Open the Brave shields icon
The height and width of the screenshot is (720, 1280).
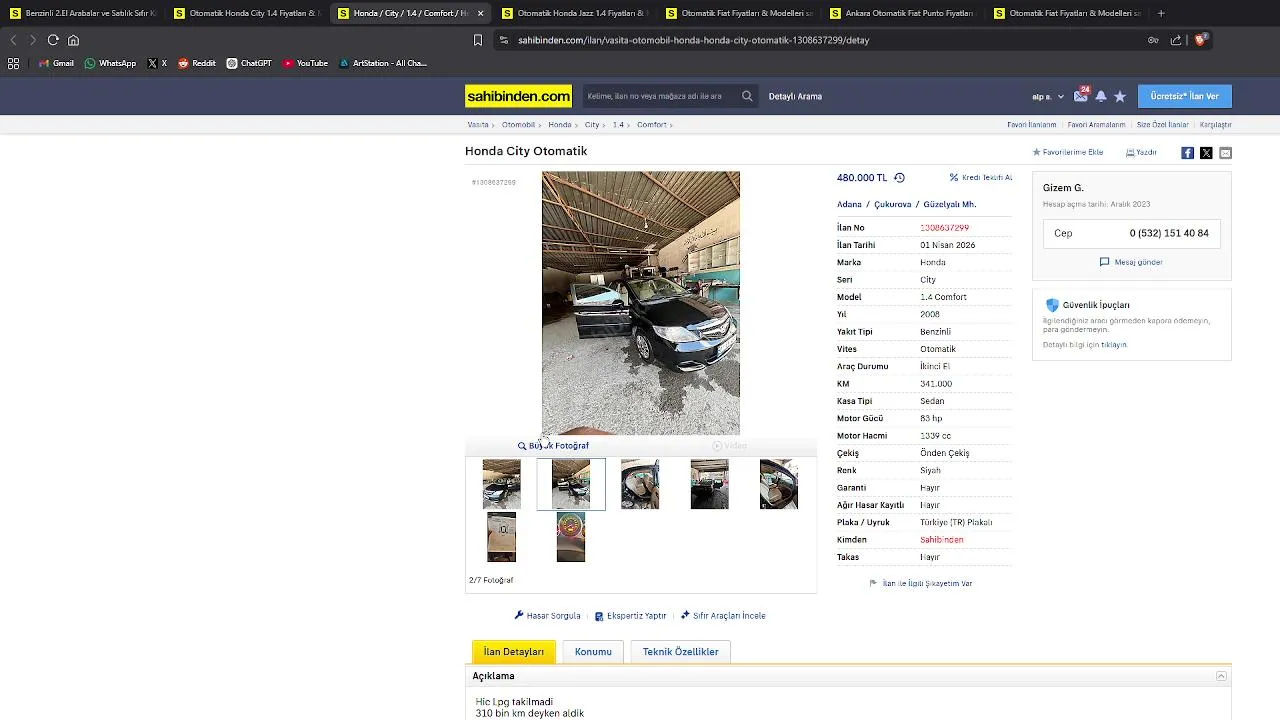(1200, 40)
